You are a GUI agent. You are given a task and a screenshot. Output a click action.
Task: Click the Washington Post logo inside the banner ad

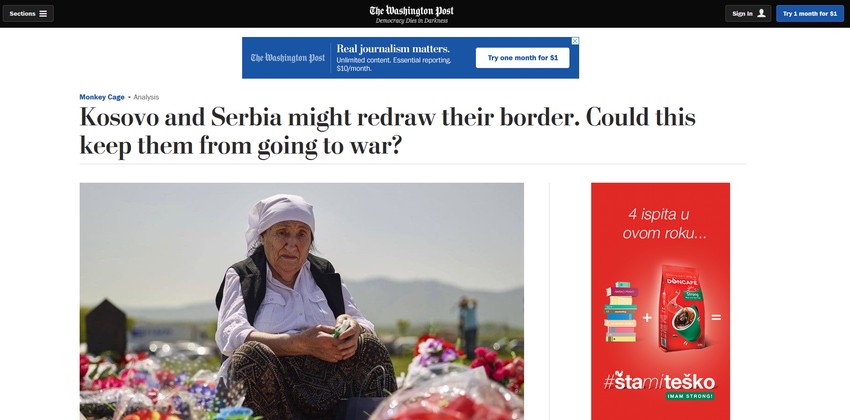point(288,57)
